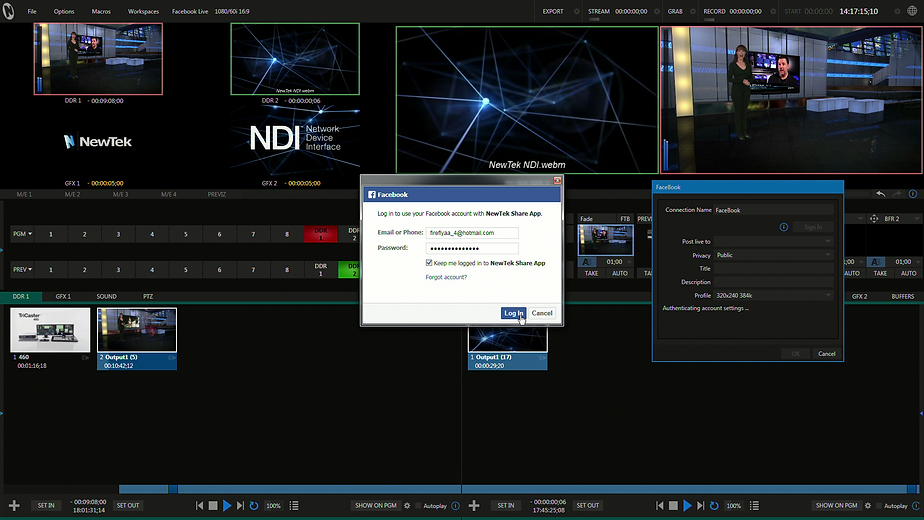The image size is (924, 520).
Task: Click EXPORT button in top bar
Action: (x=553, y=11)
